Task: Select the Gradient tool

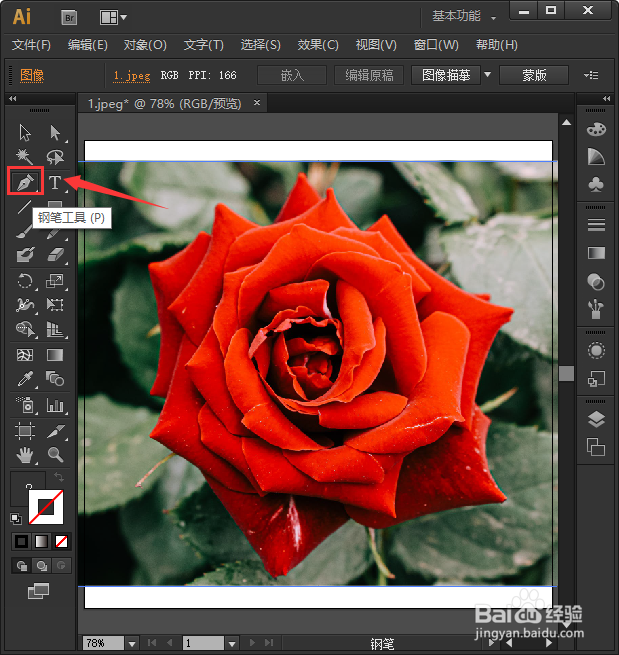Action: click(55, 355)
